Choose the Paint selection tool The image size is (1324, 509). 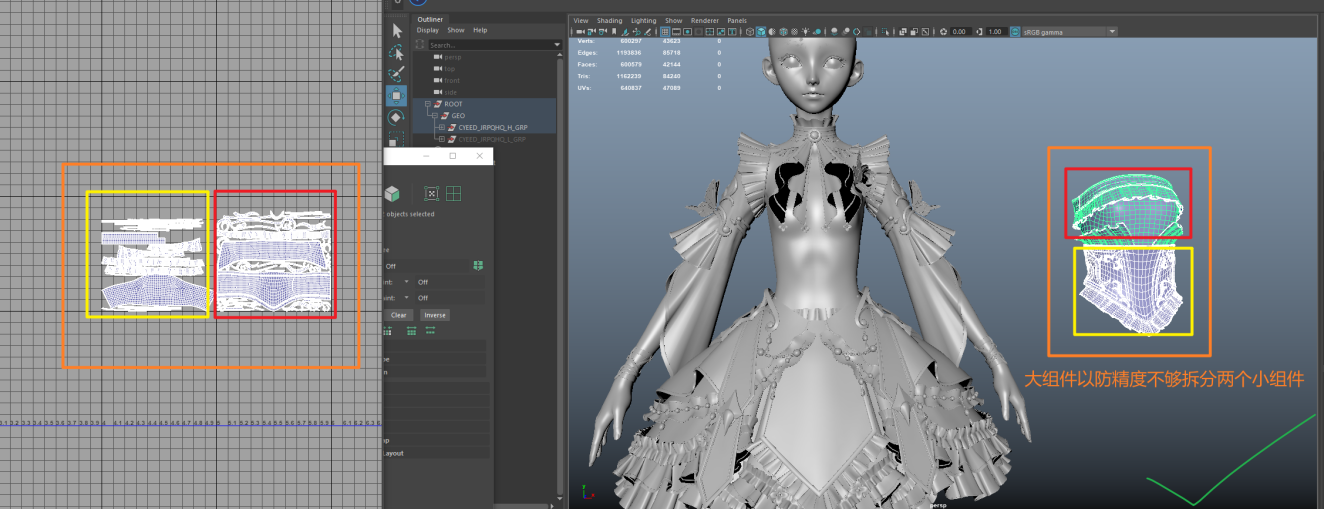397,74
